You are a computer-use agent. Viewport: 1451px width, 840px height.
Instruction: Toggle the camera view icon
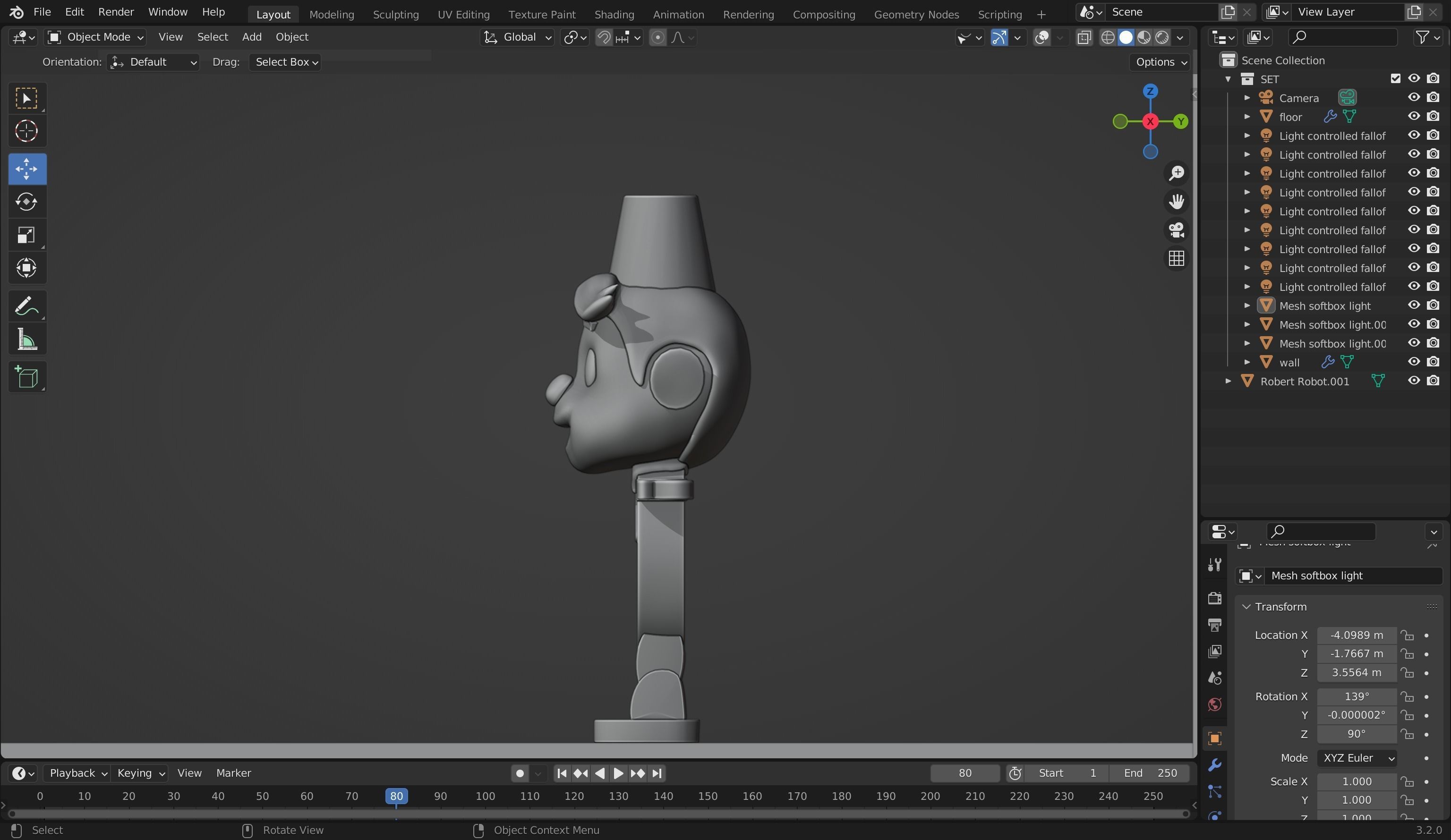pos(1177,230)
